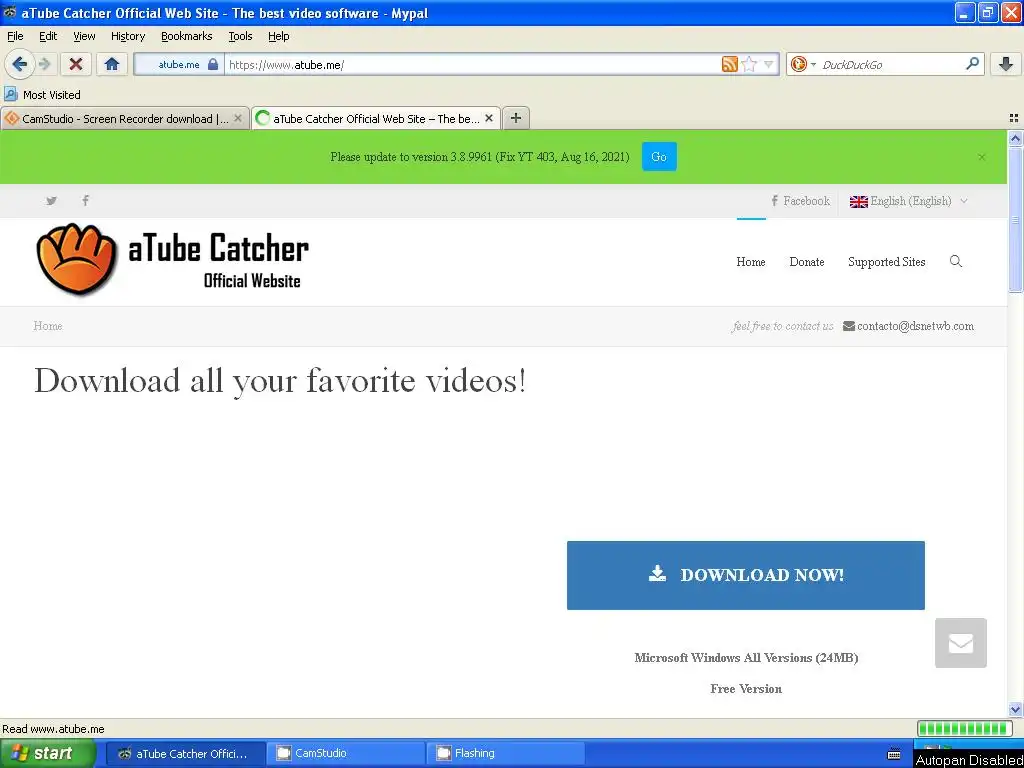Image resolution: width=1024 pixels, height=768 pixels.
Task: Open the Facebook link in top bar
Action: pyautogui.click(x=801, y=201)
